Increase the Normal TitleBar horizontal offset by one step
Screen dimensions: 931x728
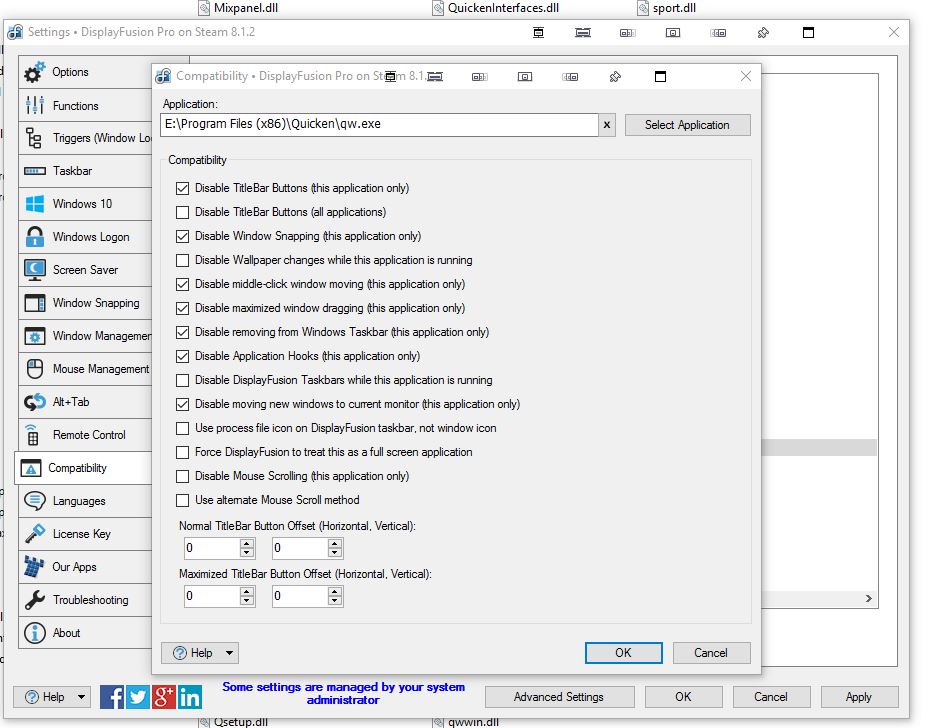247,543
